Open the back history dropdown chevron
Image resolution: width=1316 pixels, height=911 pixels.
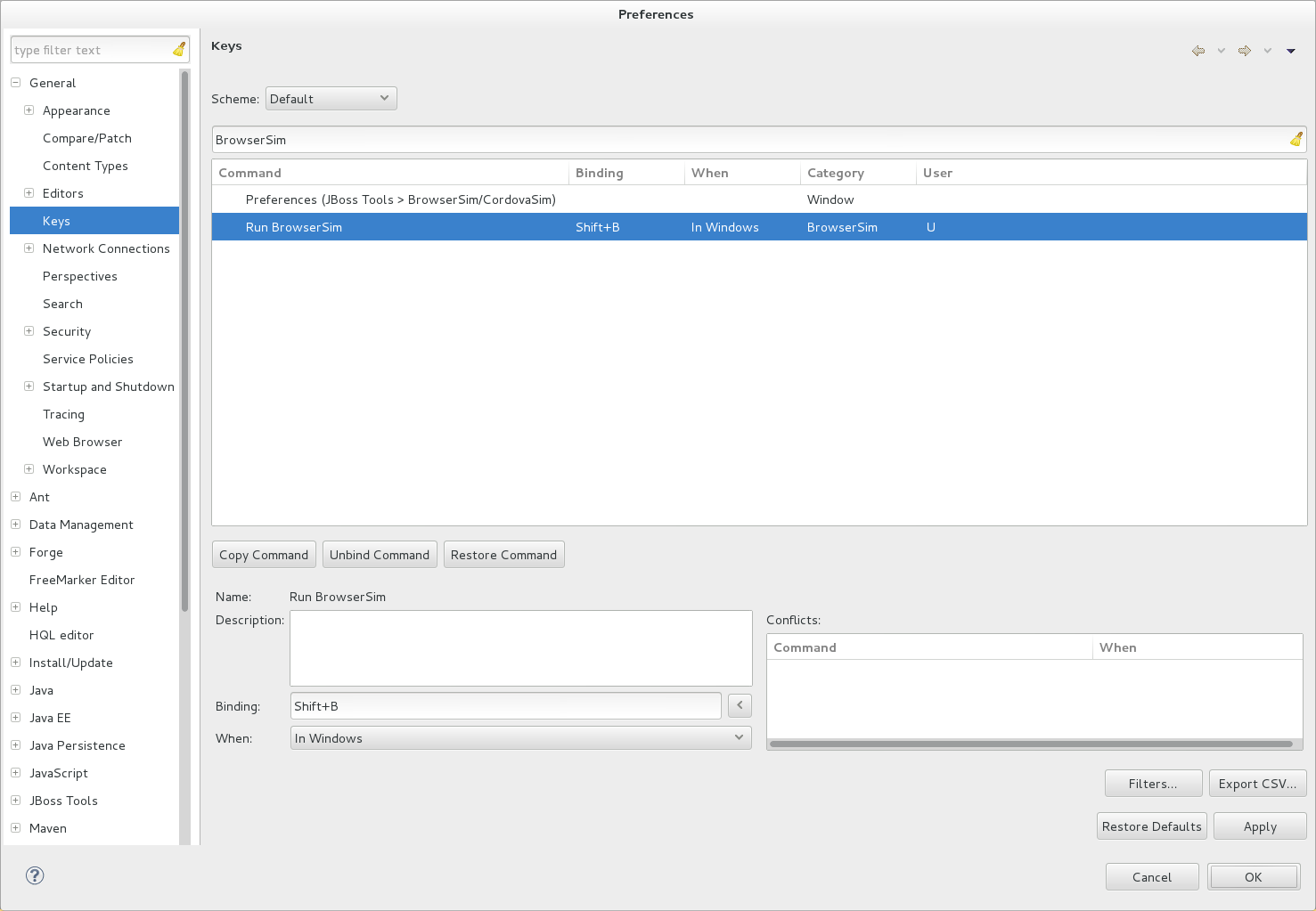coord(1221,51)
